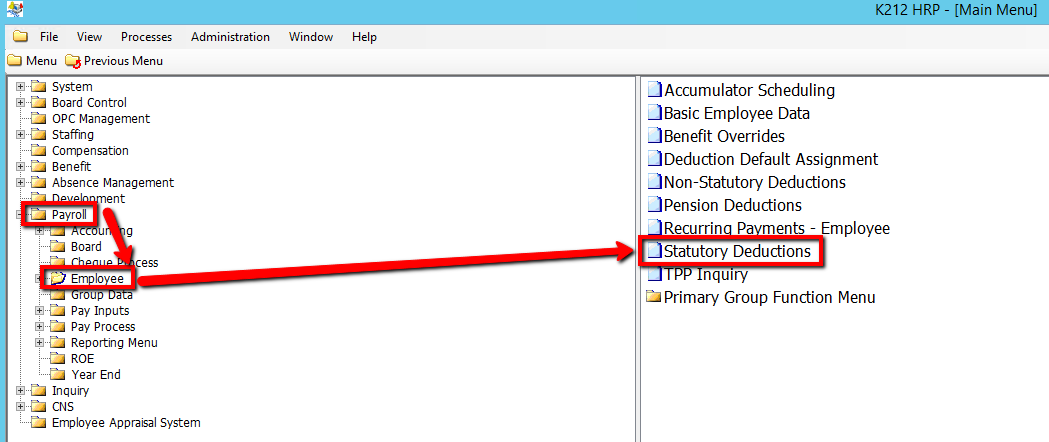Open Non-Statutory Deductions
Screen dimensions: 1049x442
point(754,182)
